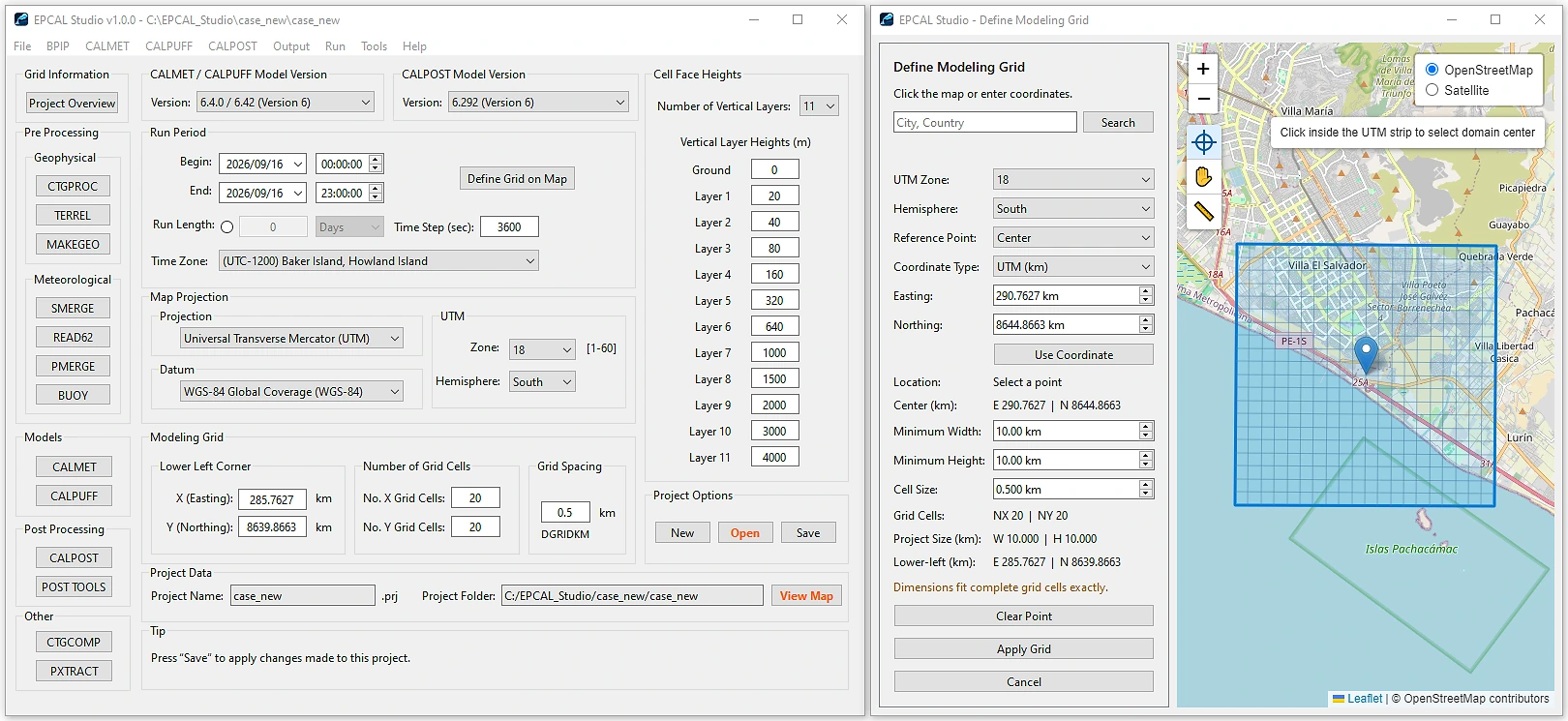Click Search button for city lookup
Viewport: 1568px width, 721px height.
(1118, 123)
